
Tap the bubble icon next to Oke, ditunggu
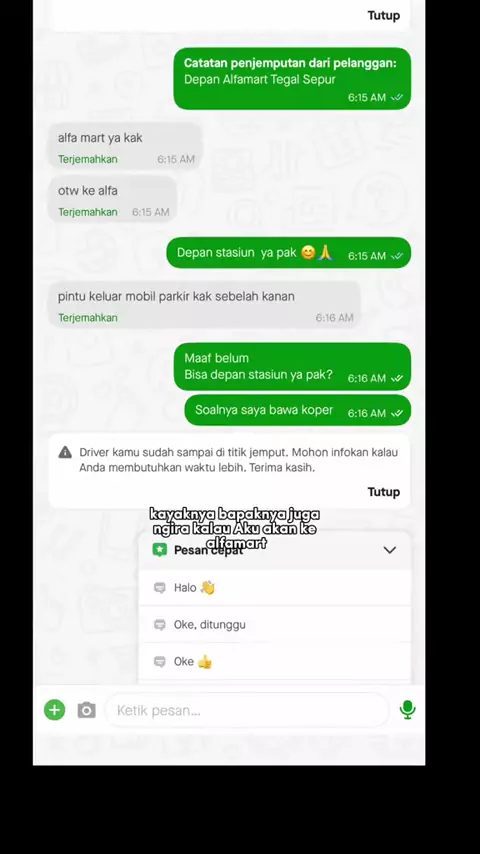click(160, 625)
